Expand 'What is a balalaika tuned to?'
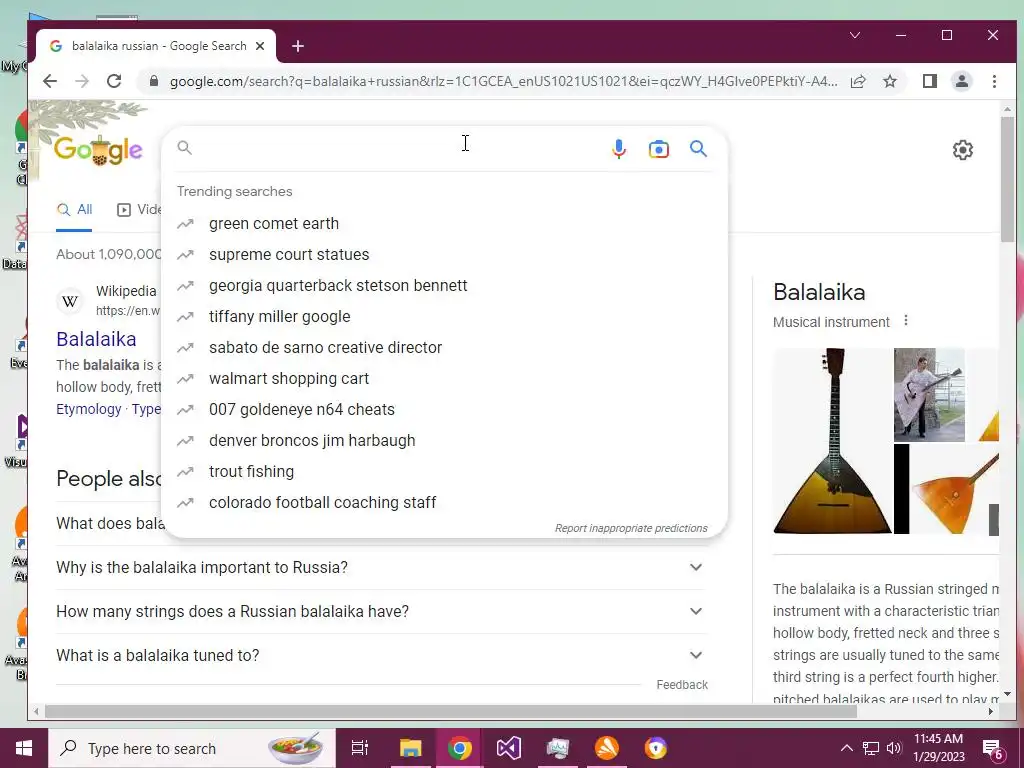Screen dimensions: 1024x768 379,655
